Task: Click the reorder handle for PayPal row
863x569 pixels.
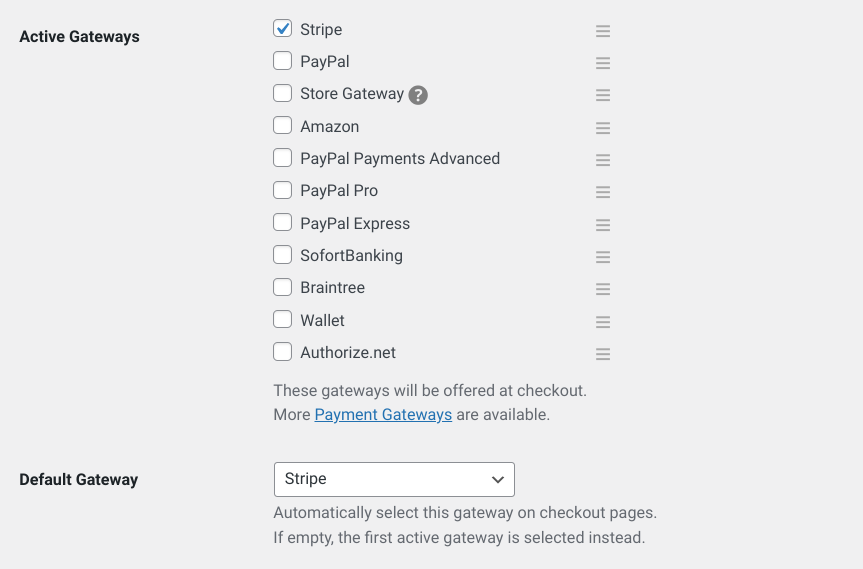Action: click(x=603, y=63)
